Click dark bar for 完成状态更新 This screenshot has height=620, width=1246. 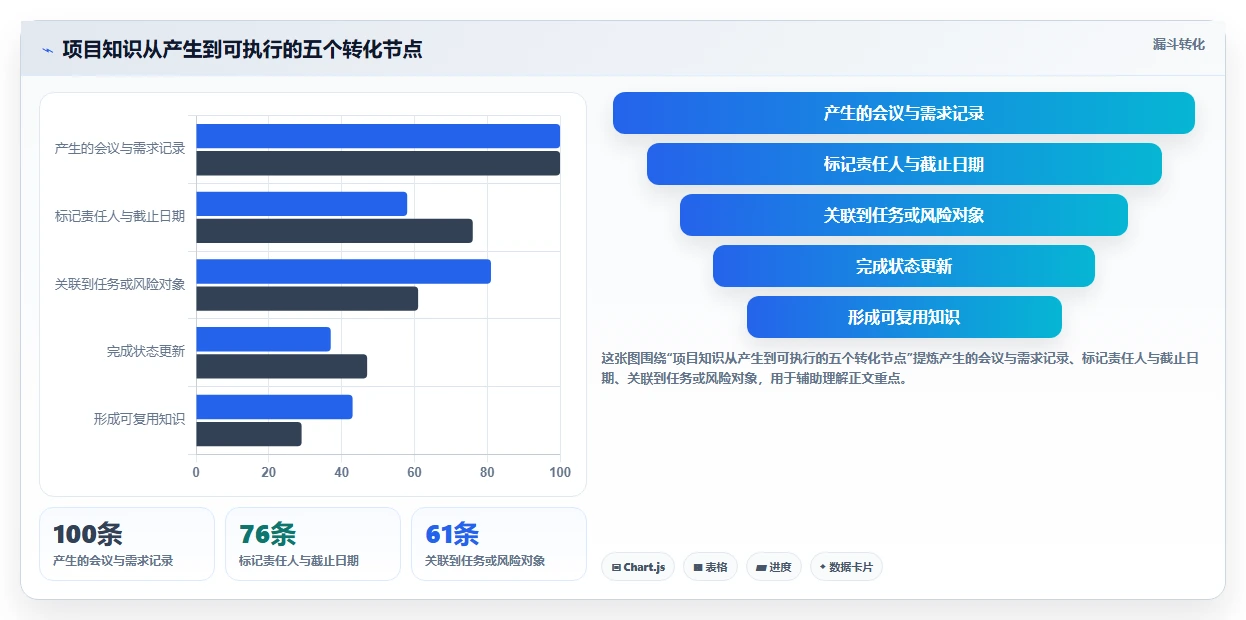coord(281,366)
